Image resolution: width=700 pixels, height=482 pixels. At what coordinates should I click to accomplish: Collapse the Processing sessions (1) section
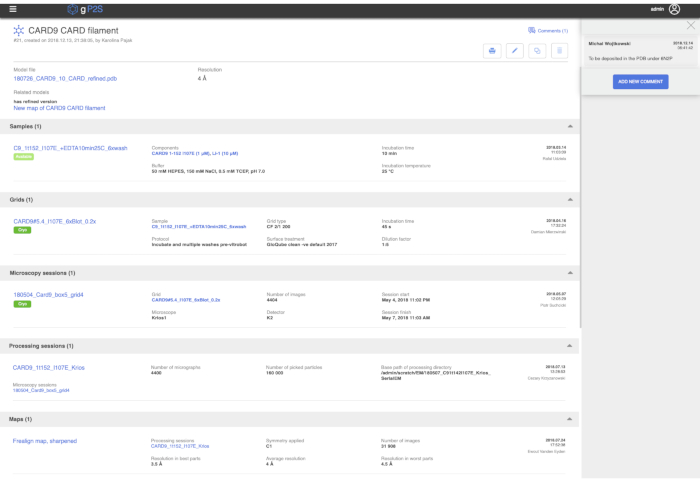pos(570,345)
